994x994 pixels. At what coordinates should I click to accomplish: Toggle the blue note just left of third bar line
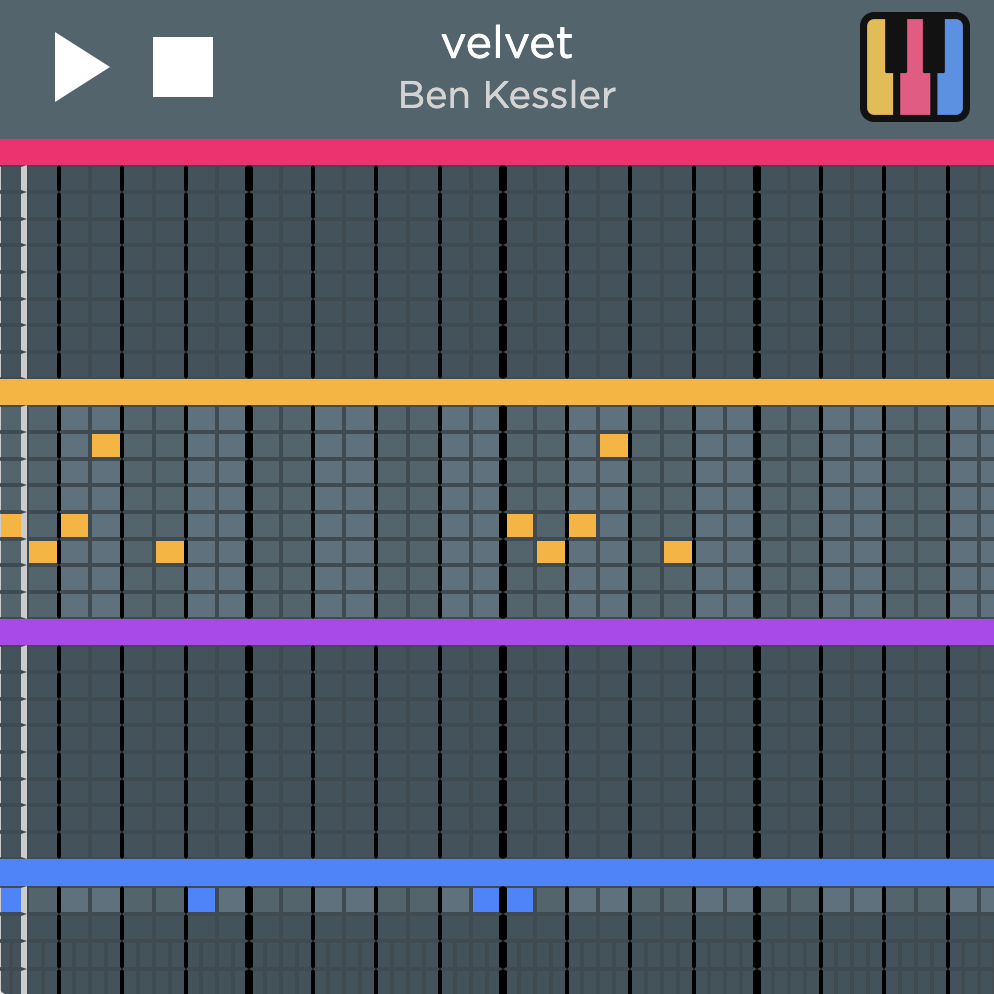click(486, 900)
